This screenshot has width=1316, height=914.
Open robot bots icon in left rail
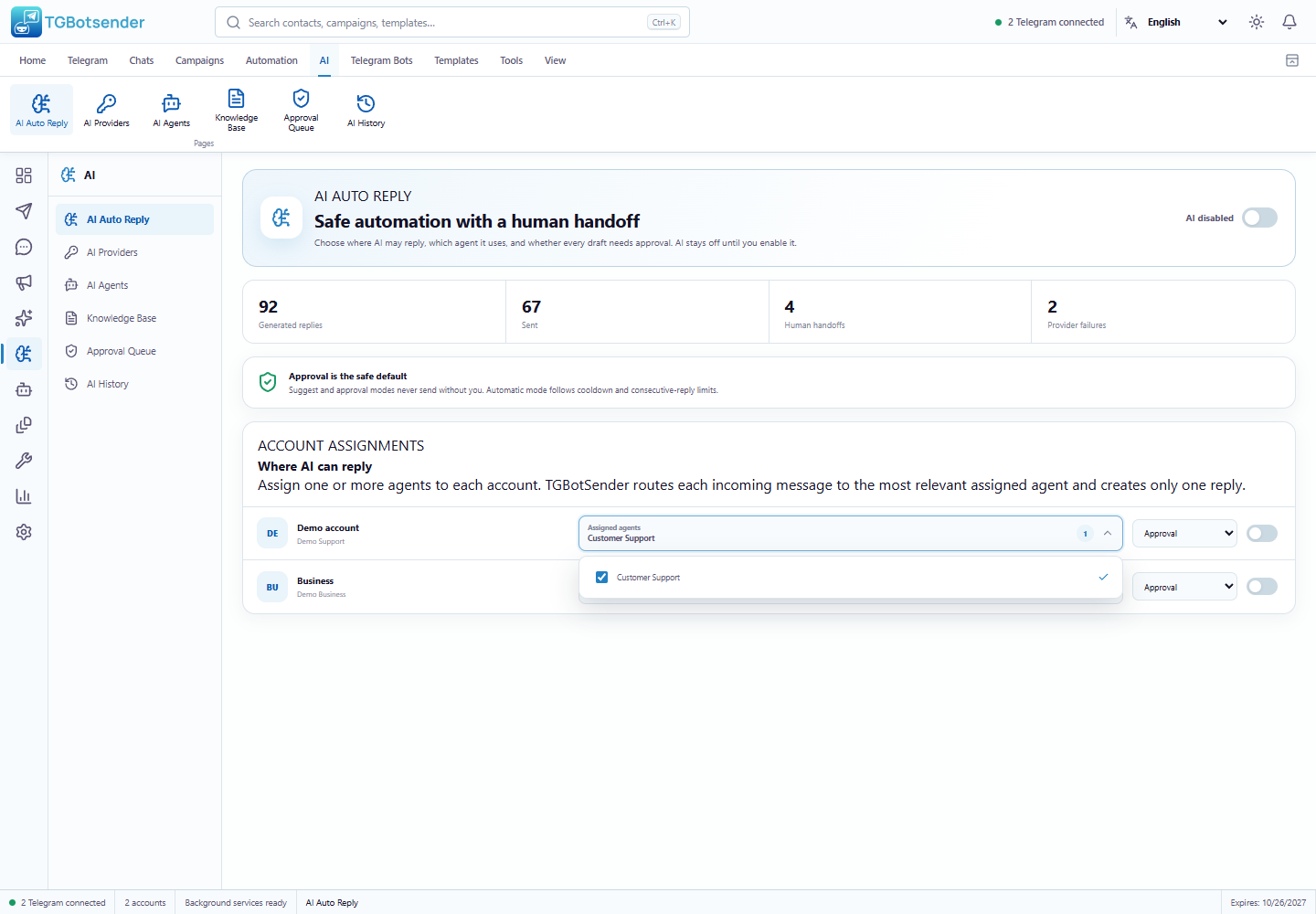point(24,389)
